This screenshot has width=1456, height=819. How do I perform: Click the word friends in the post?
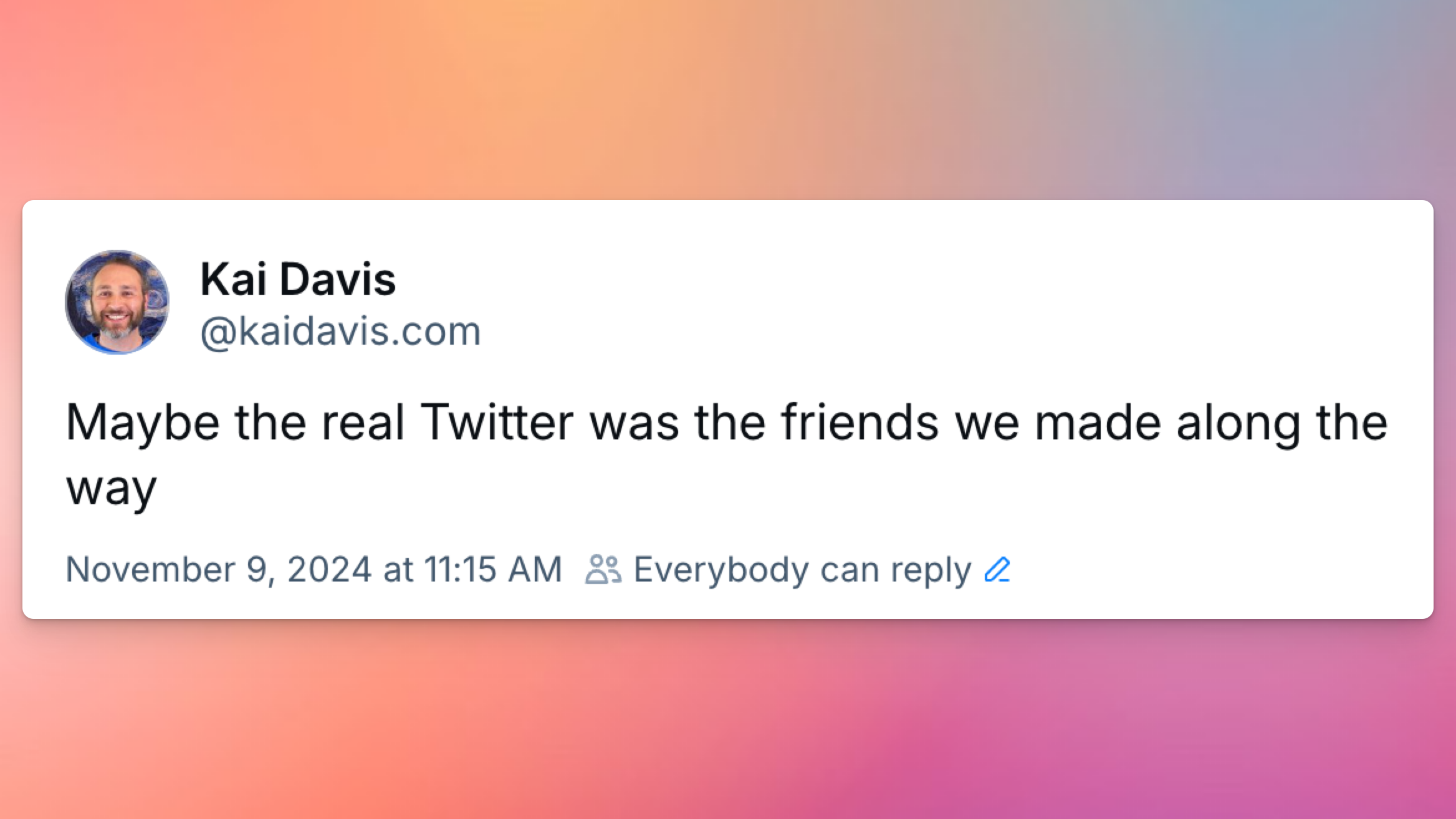point(860,423)
